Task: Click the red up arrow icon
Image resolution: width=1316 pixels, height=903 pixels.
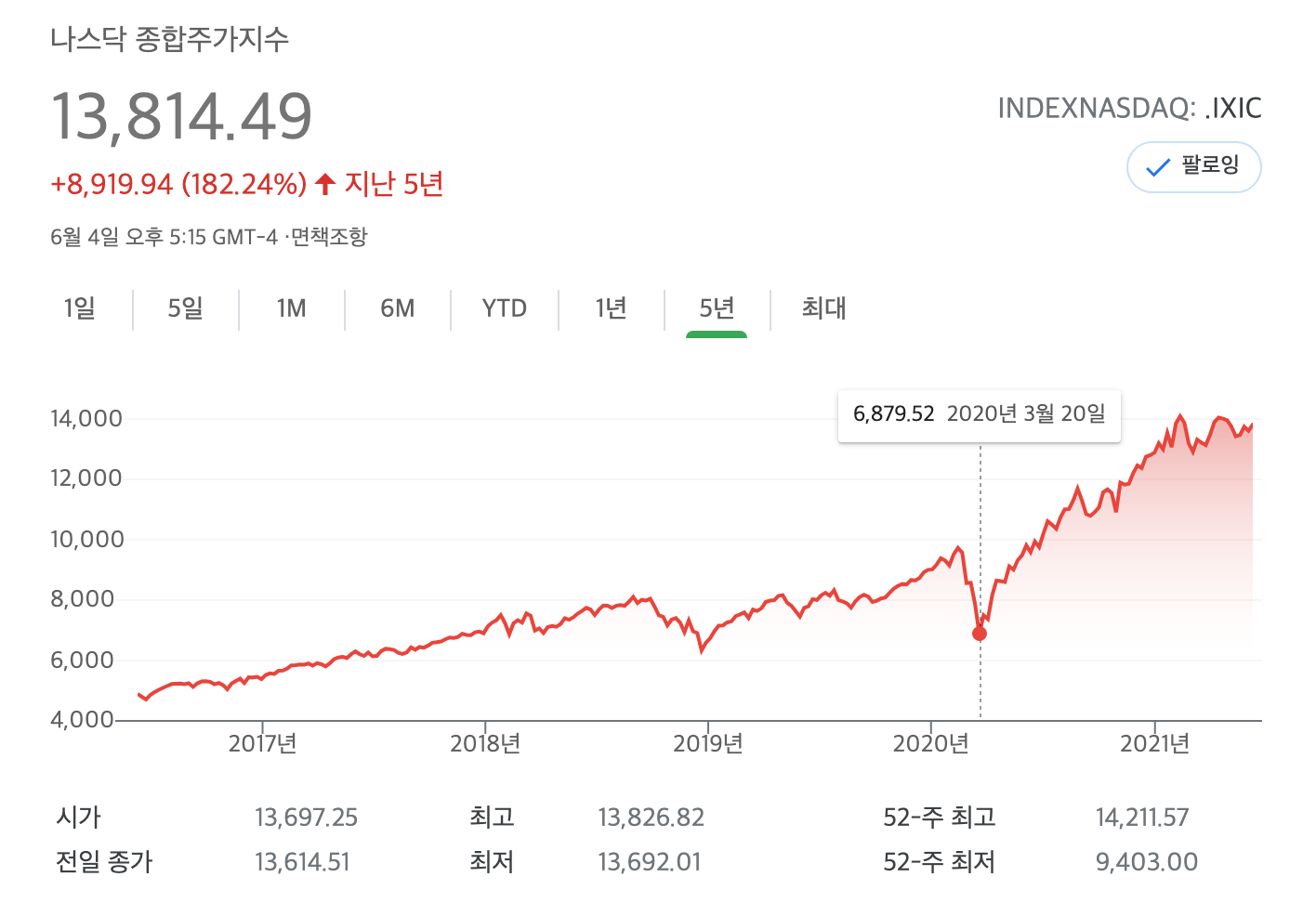Action: 324,184
